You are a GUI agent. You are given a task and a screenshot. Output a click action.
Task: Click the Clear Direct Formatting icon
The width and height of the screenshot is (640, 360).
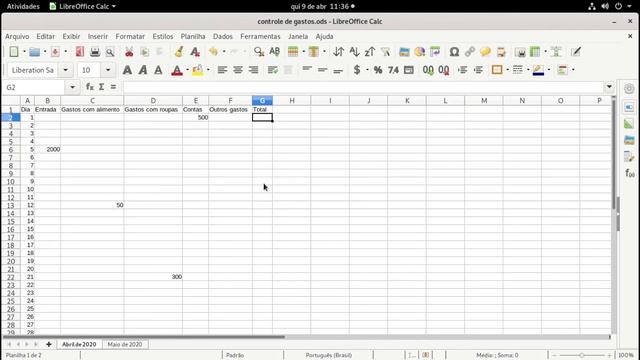195,52
